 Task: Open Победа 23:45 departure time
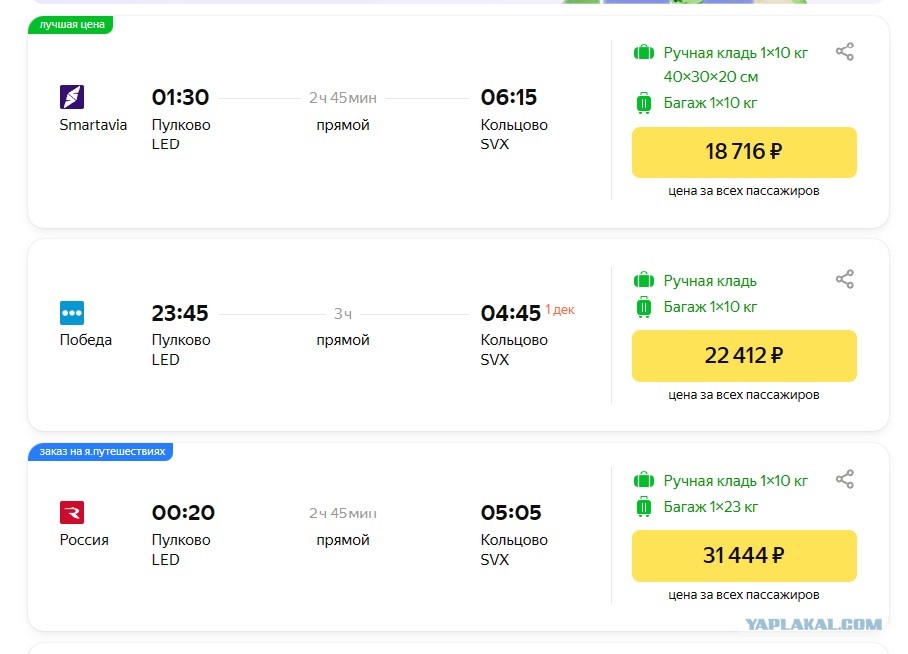click(x=180, y=313)
